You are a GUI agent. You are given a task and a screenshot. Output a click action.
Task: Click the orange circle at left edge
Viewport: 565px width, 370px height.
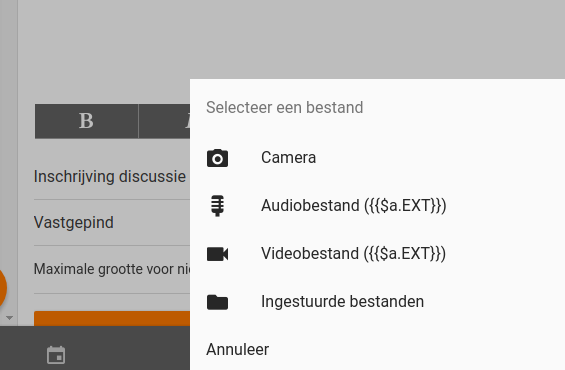point(2,287)
